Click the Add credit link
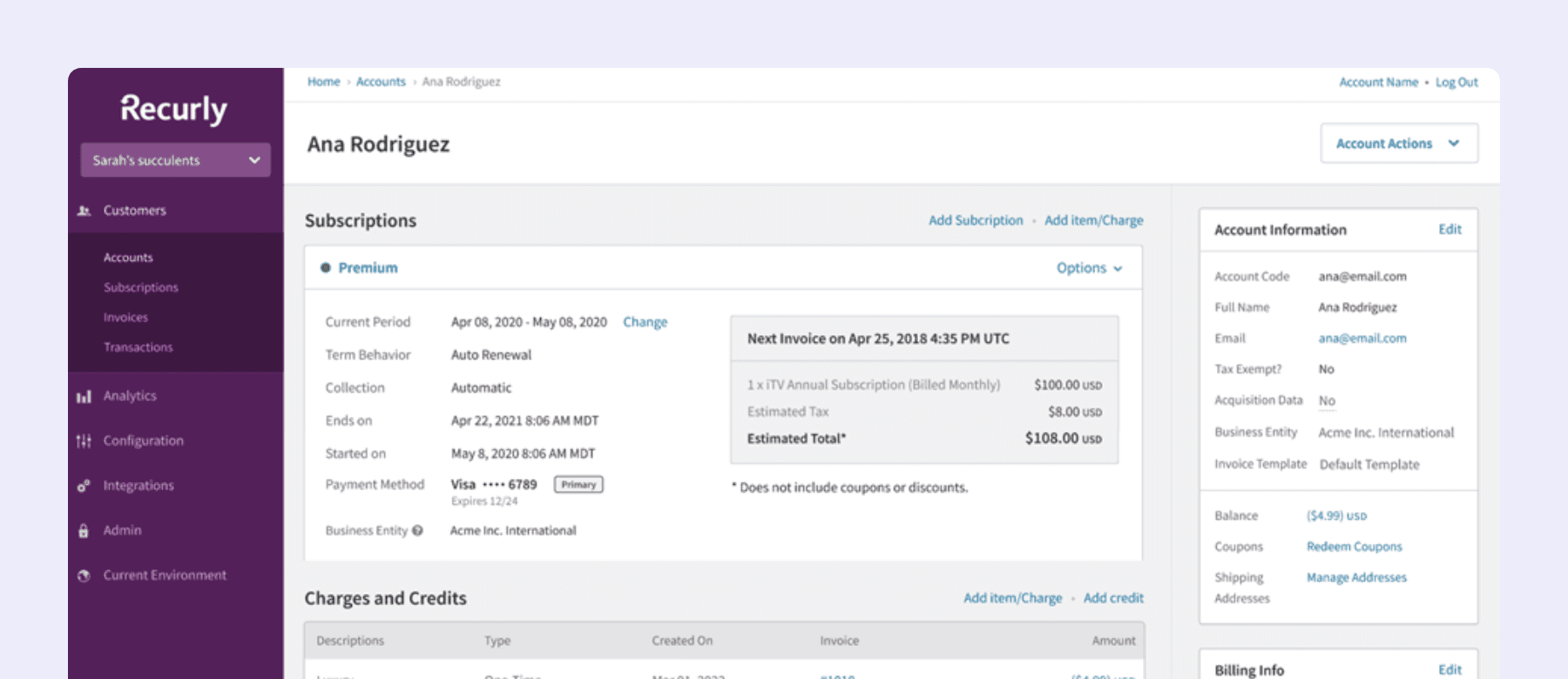 [x=1113, y=598]
